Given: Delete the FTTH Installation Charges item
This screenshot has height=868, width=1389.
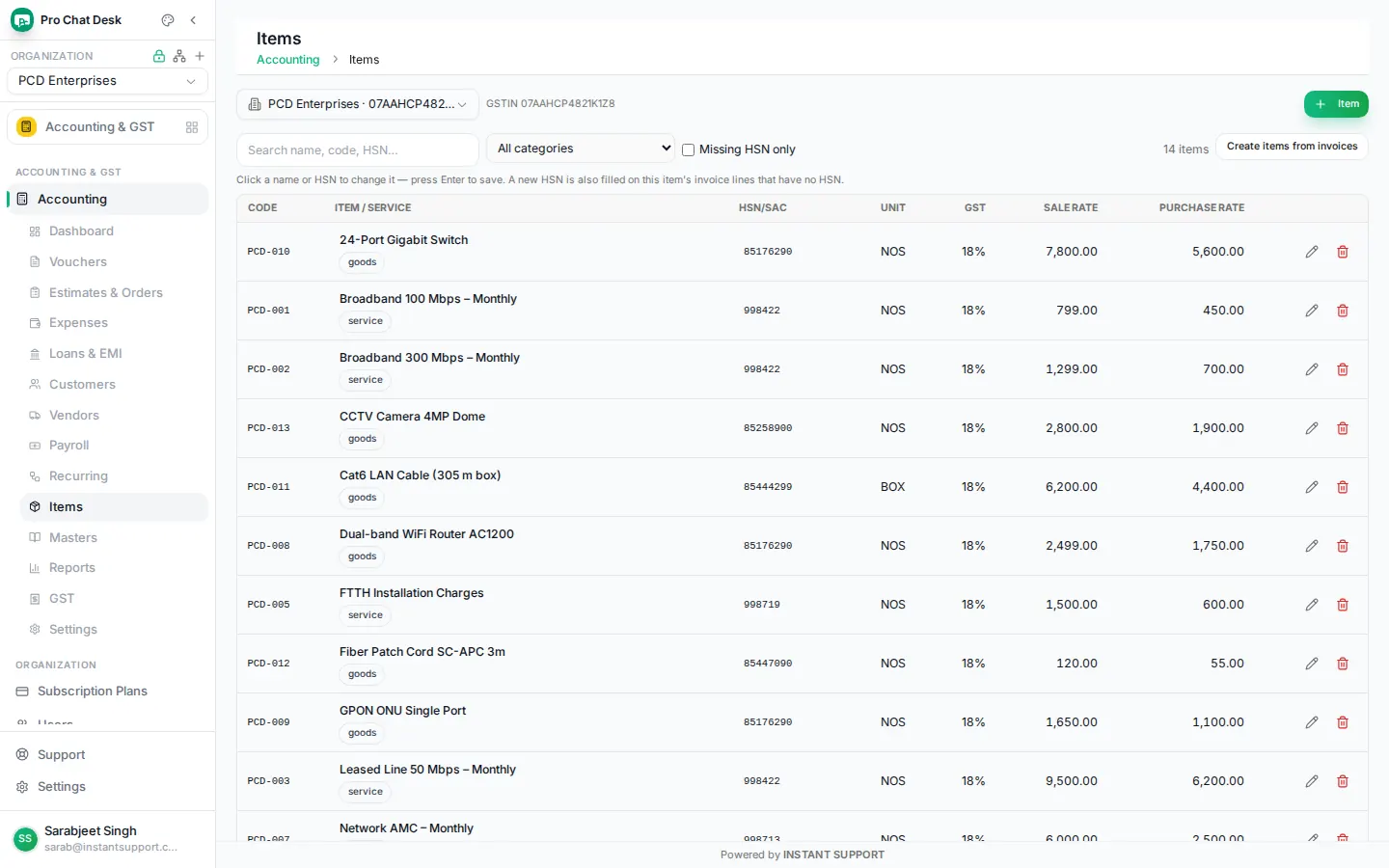Looking at the screenshot, I should [x=1343, y=605].
